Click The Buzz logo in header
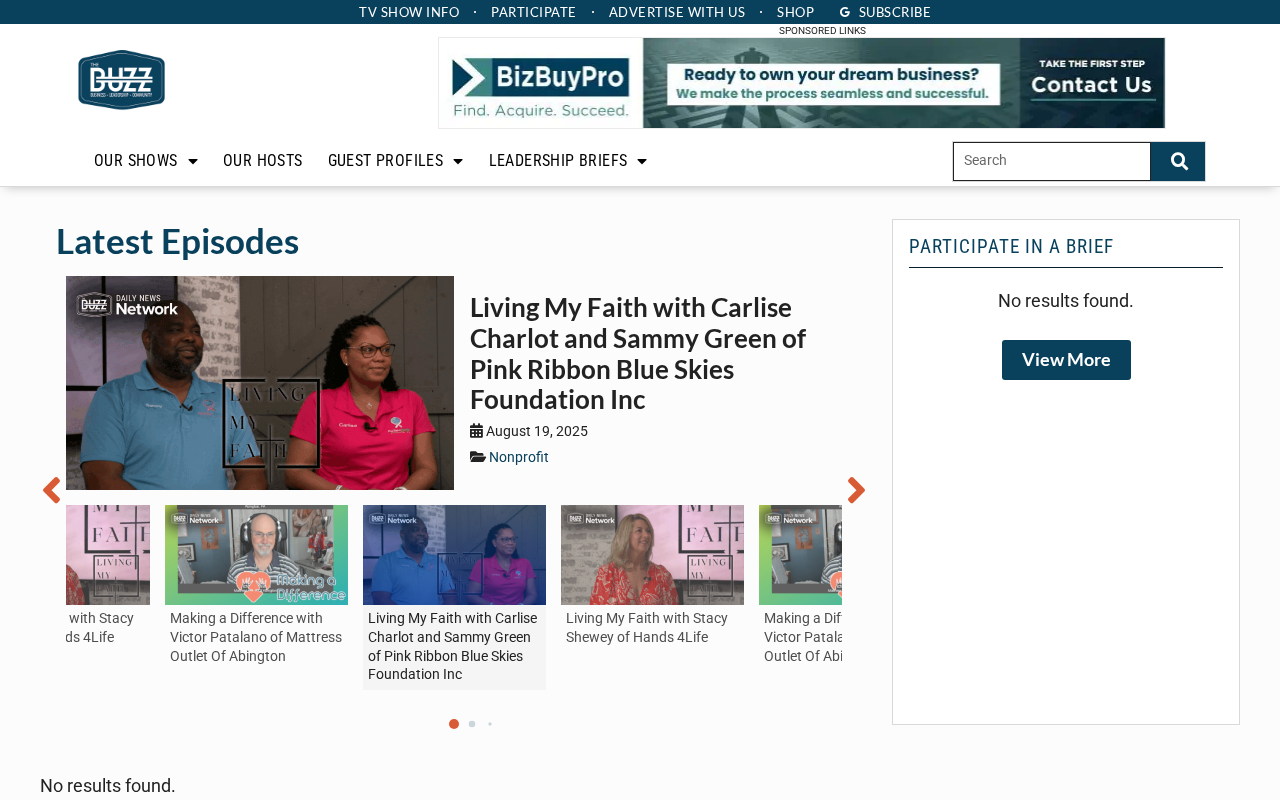Viewport: 1280px width, 800px height. (121, 79)
